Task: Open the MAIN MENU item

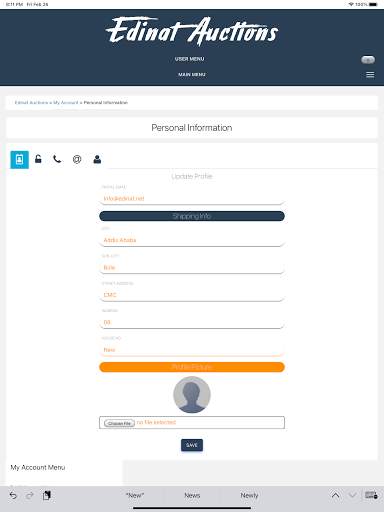Action: tap(192, 74)
